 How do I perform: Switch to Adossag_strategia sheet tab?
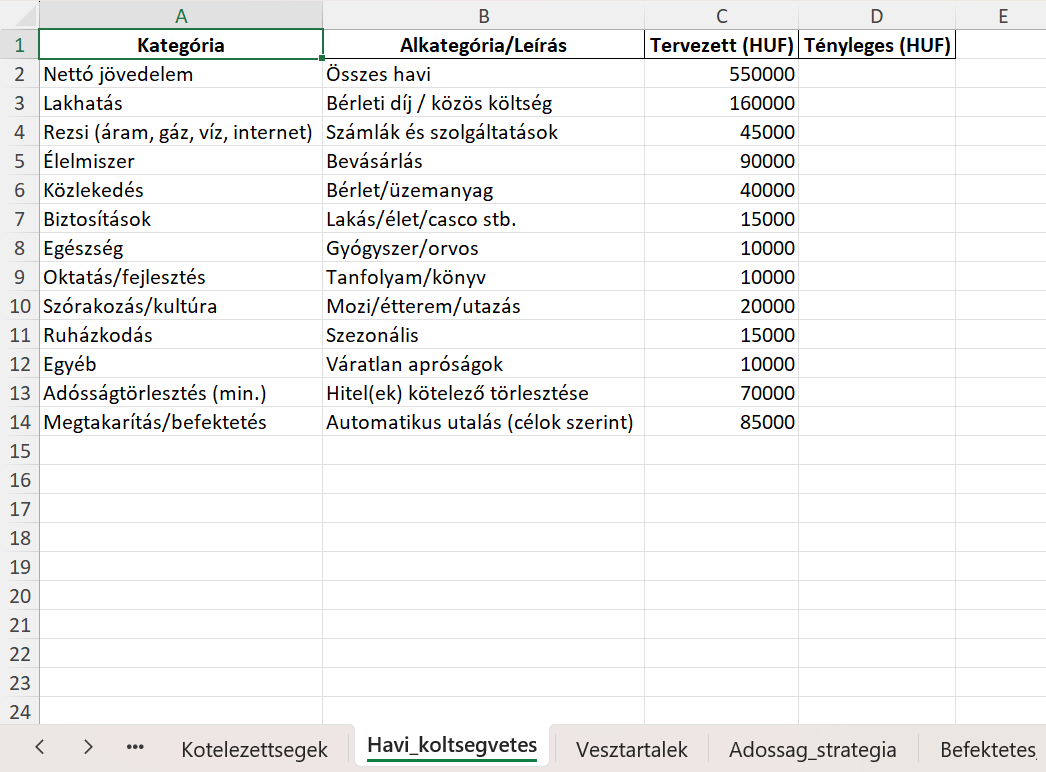point(812,749)
